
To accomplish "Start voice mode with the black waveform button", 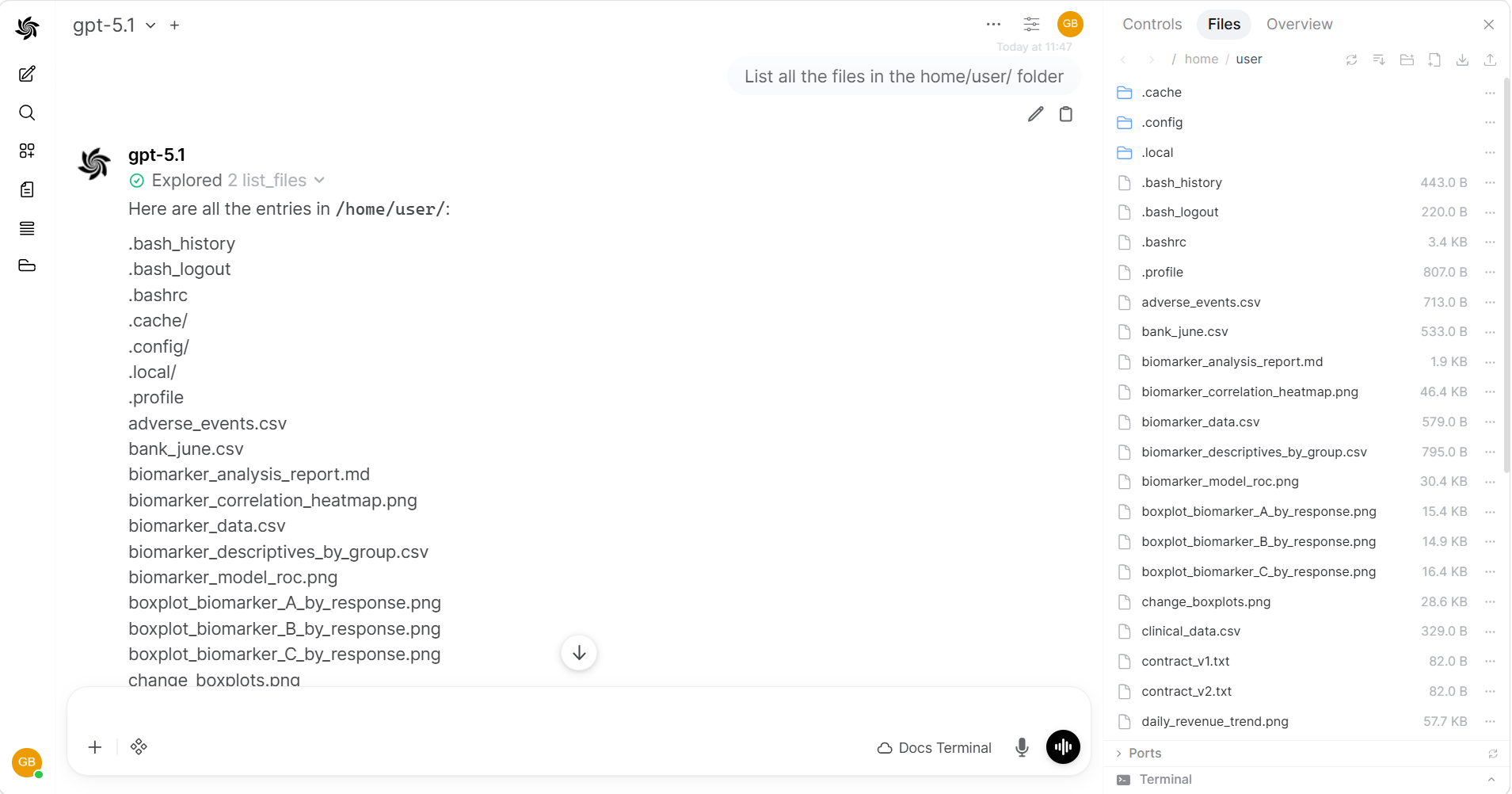I will (x=1063, y=747).
